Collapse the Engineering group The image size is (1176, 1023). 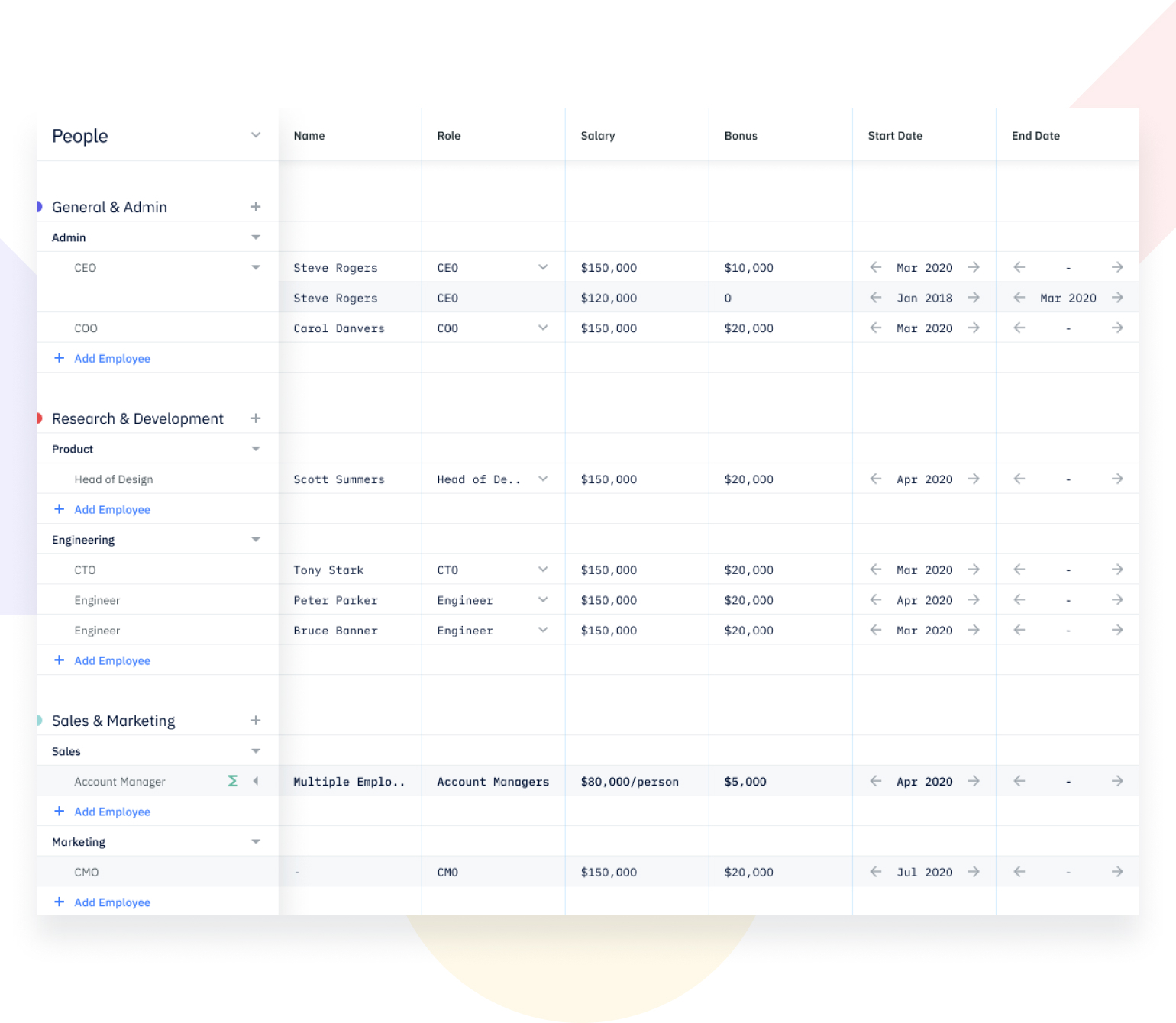point(256,540)
